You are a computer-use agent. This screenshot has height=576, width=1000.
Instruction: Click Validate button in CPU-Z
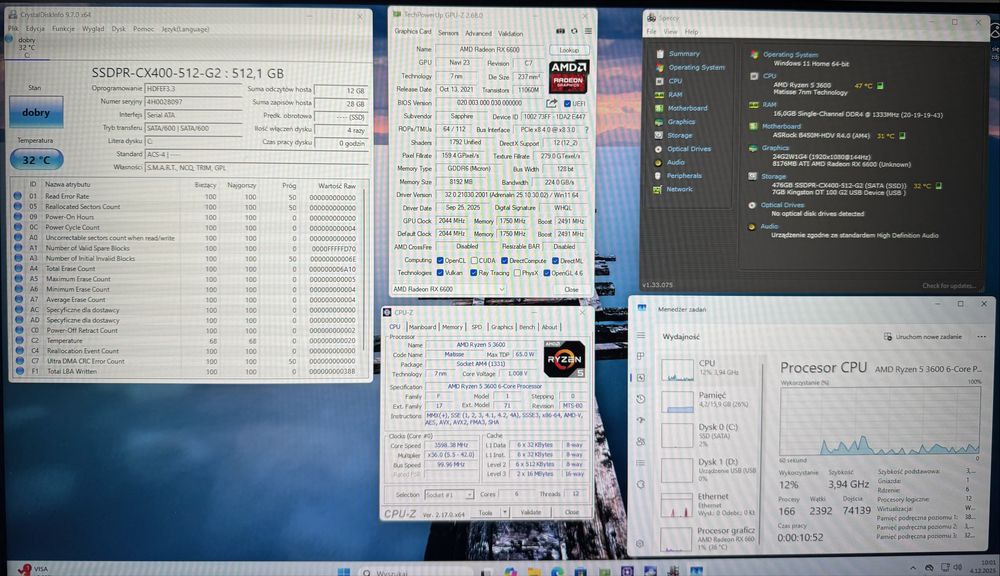tap(531, 512)
